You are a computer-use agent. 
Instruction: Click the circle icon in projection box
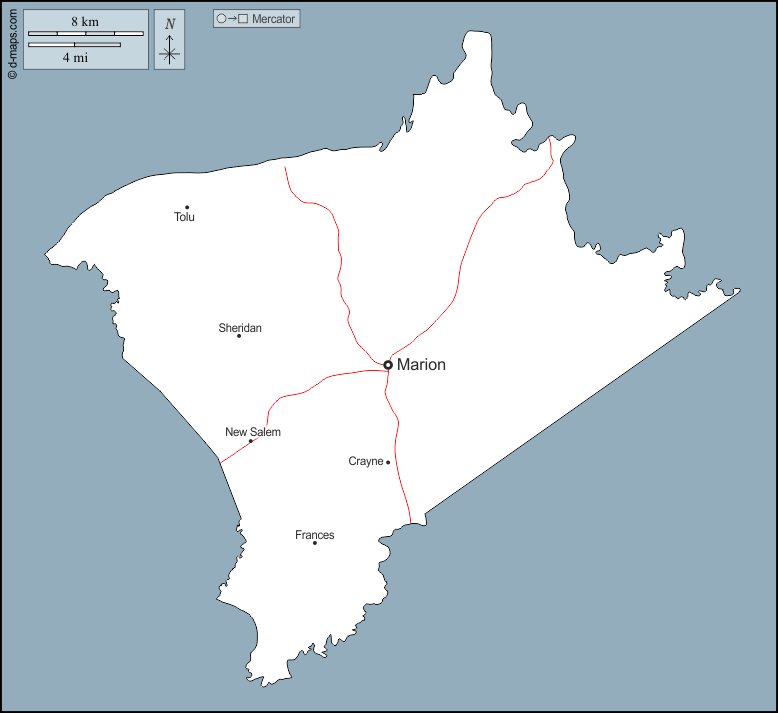[221, 19]
